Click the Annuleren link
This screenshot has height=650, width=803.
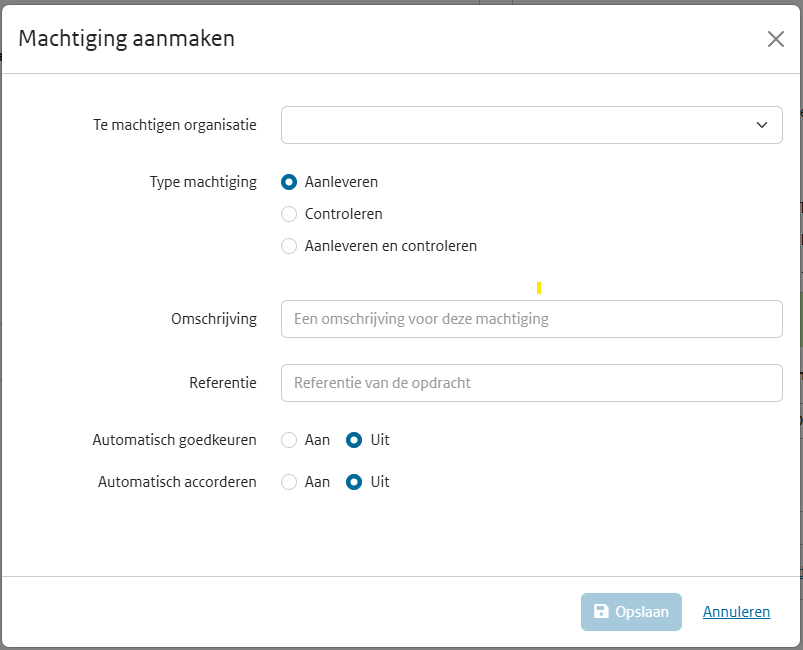736,612
